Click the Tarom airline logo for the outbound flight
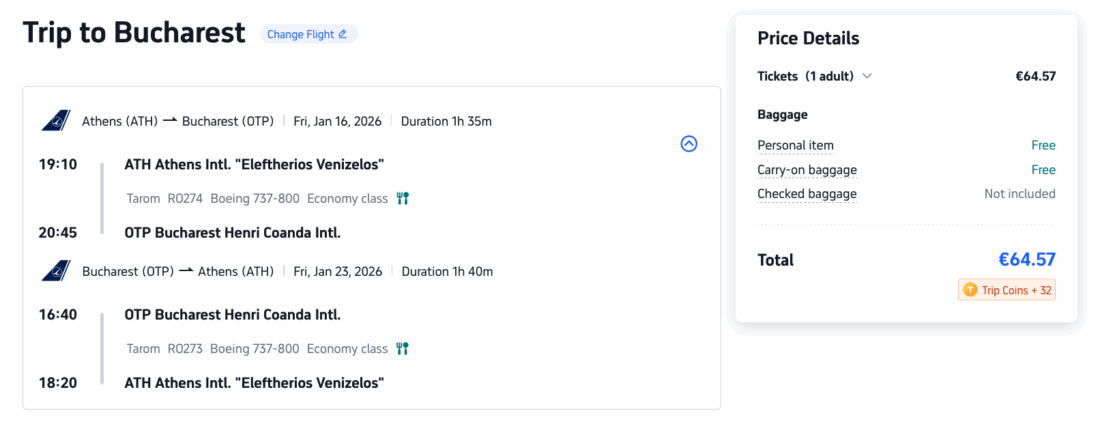The image size is (1100, 422). (x=55, y=121)
